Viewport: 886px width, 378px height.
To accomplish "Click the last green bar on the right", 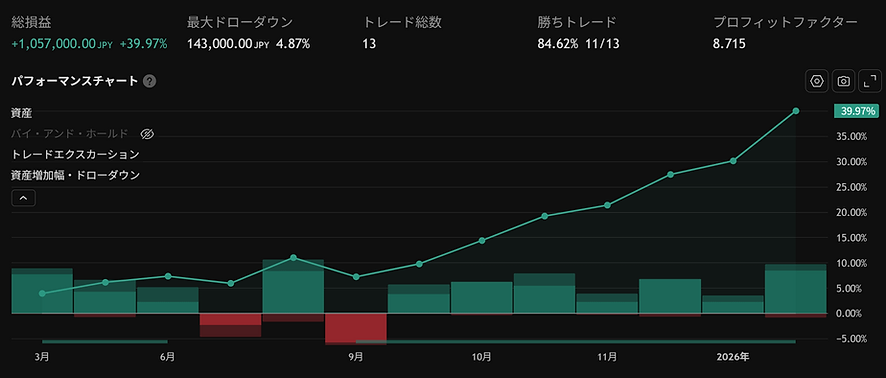I will 795,289.
